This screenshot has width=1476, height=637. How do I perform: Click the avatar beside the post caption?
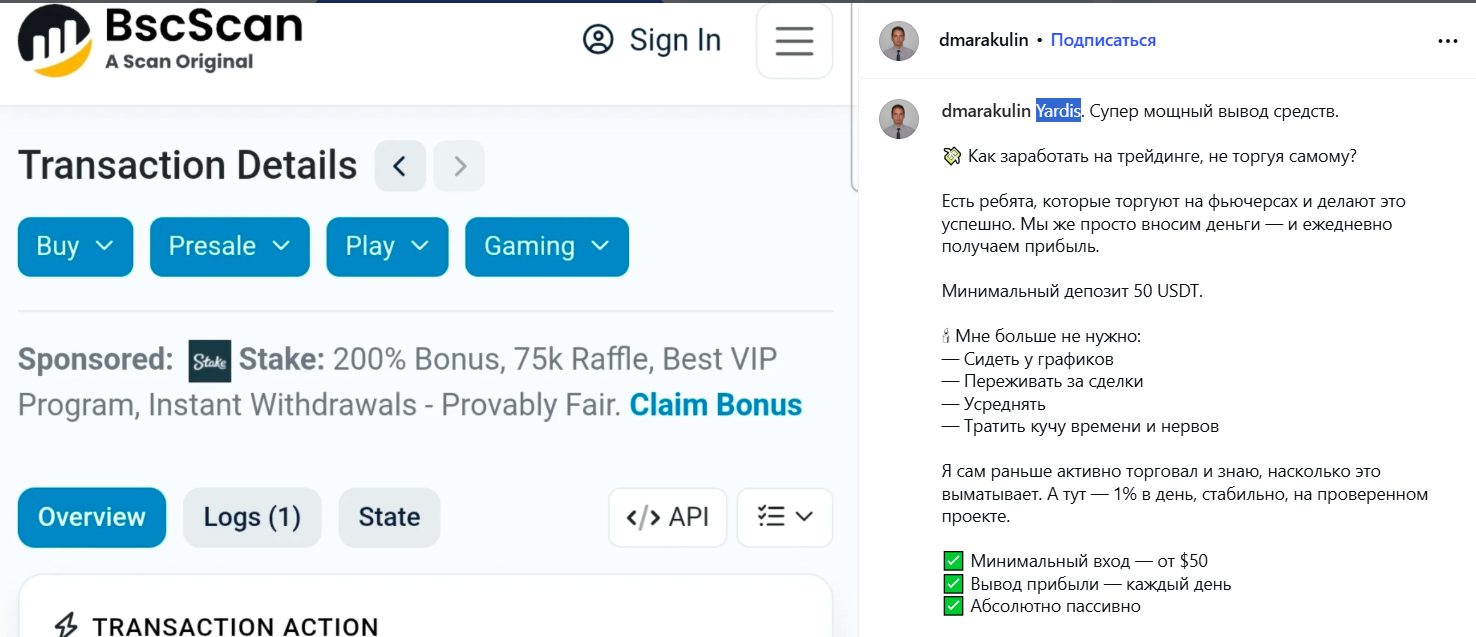pyautogui.click(x=898, y=119)
